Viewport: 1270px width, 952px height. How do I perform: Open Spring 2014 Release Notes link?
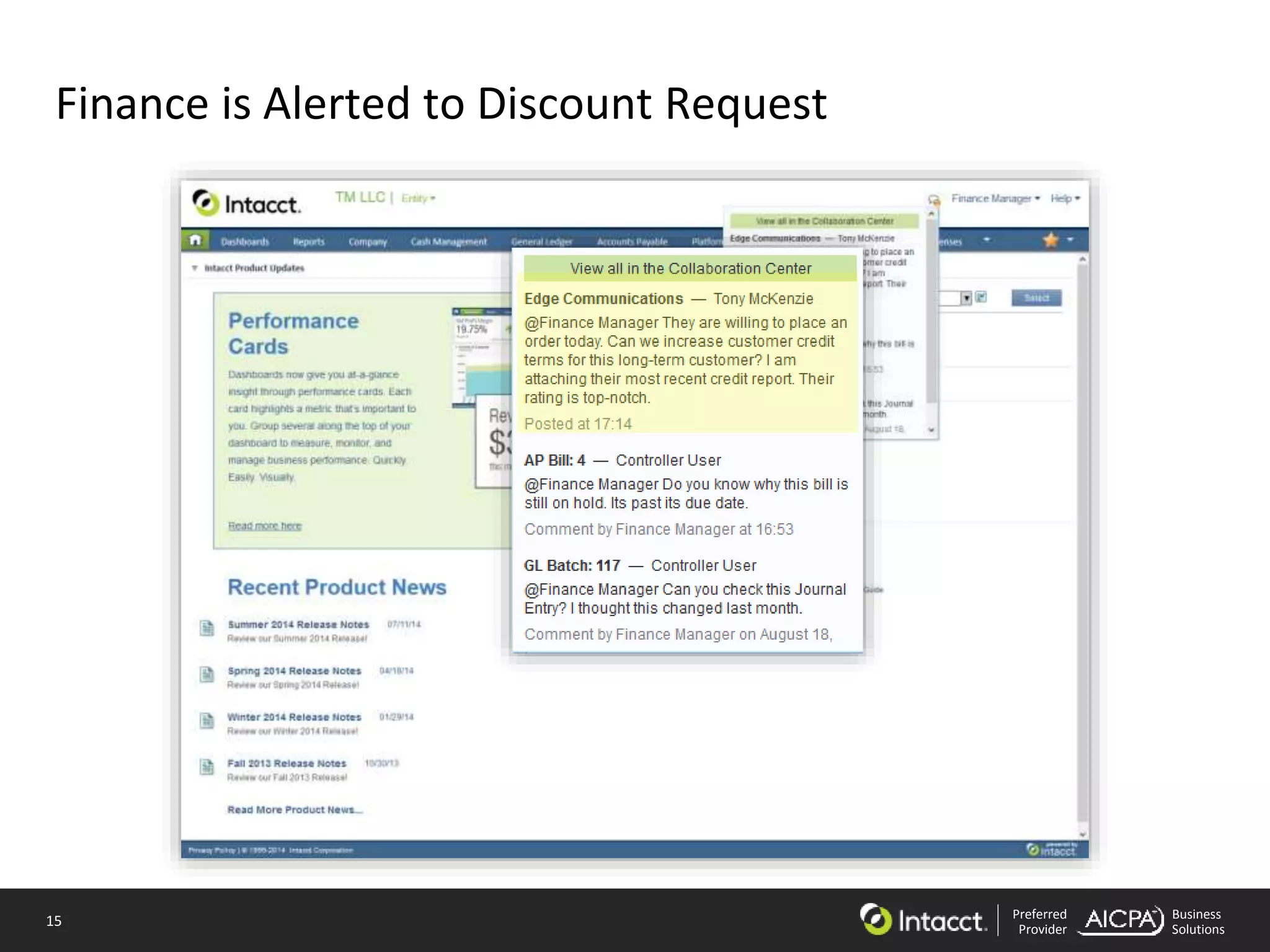point(295,671)
